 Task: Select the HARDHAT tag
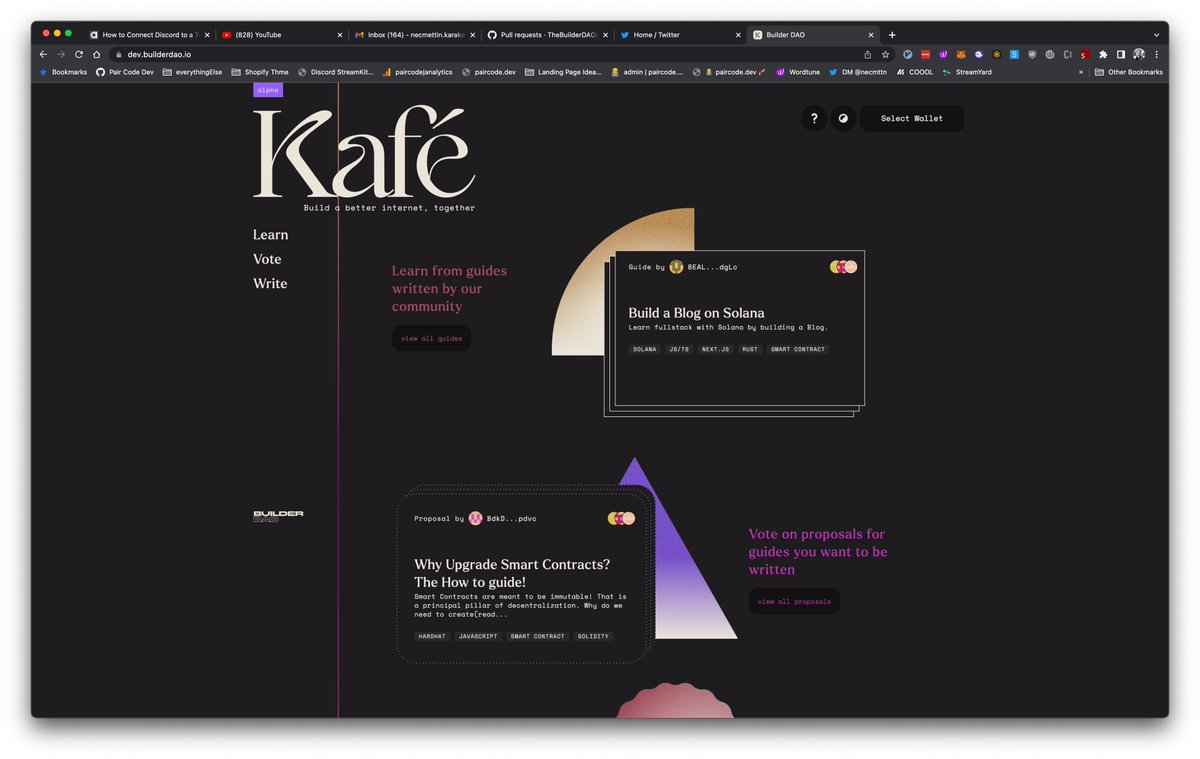pos(432,636)
